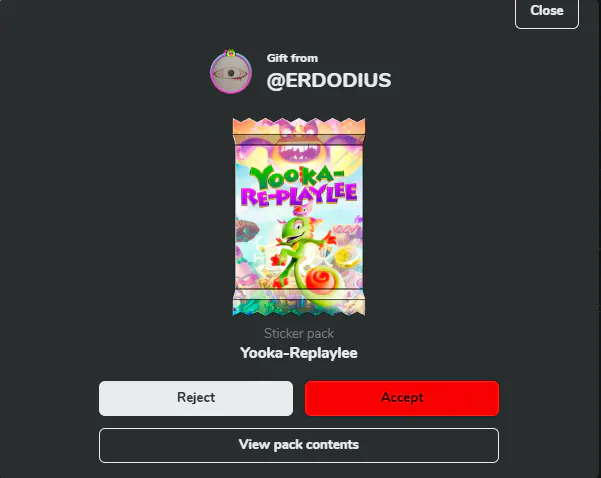Open View pack contents
601x478 pixels.
point(299,445)
